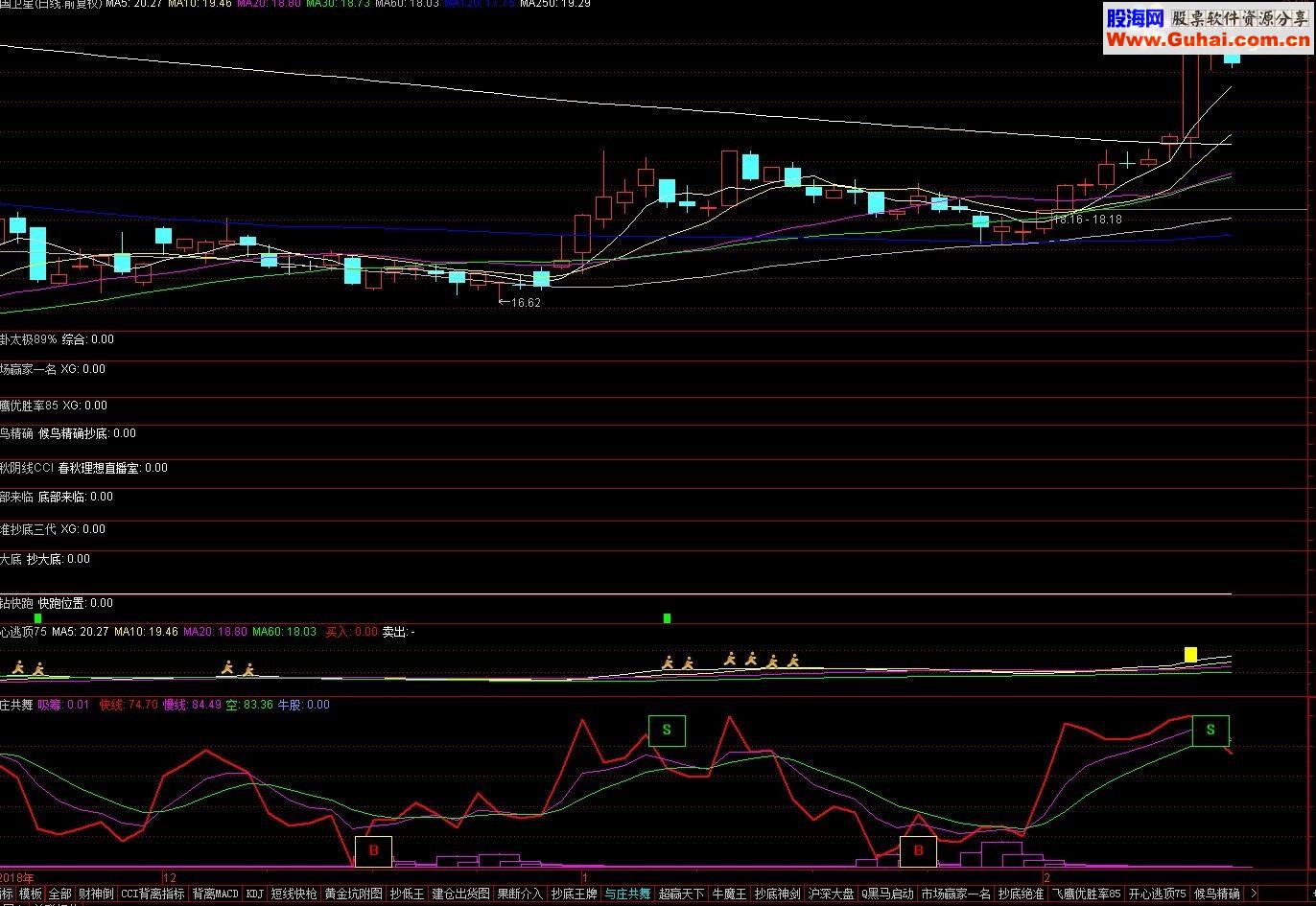Click the rightmost S sell marker
The width and height of the screenshot is (1316, 906).
tap(1210, 731)
